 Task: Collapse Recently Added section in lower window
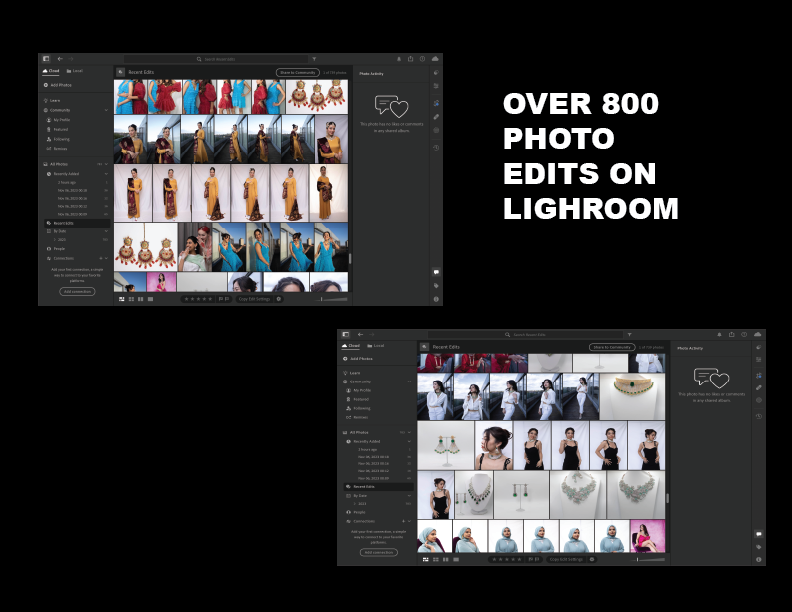[x=409, y=441]
